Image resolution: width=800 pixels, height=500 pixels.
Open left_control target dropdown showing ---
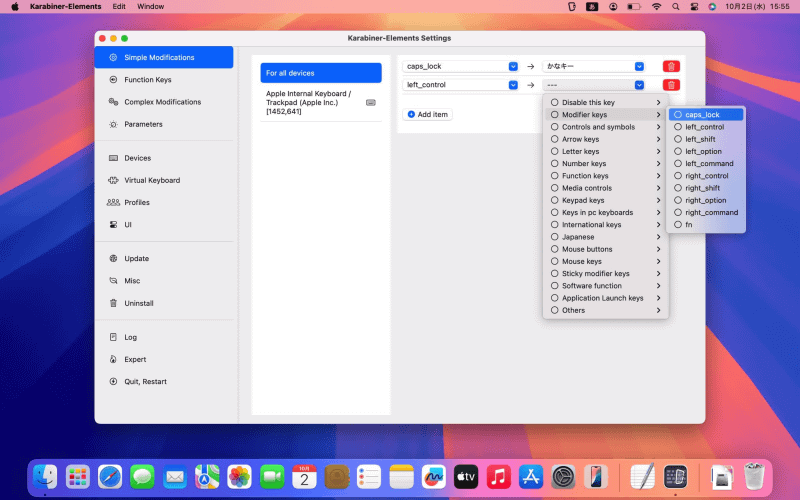coord(593,85)
